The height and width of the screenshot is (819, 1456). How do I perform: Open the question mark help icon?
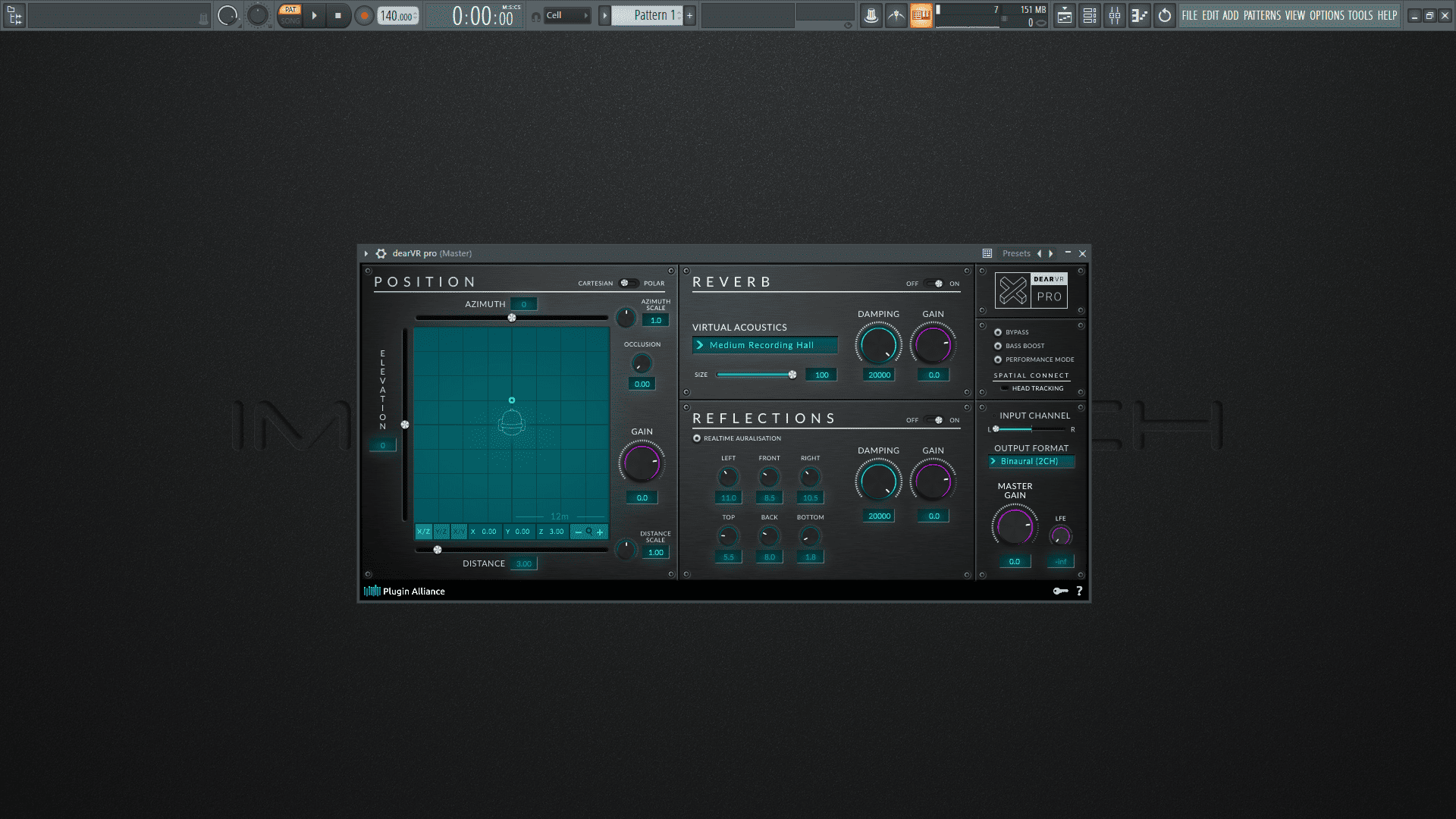[1079, 591]
